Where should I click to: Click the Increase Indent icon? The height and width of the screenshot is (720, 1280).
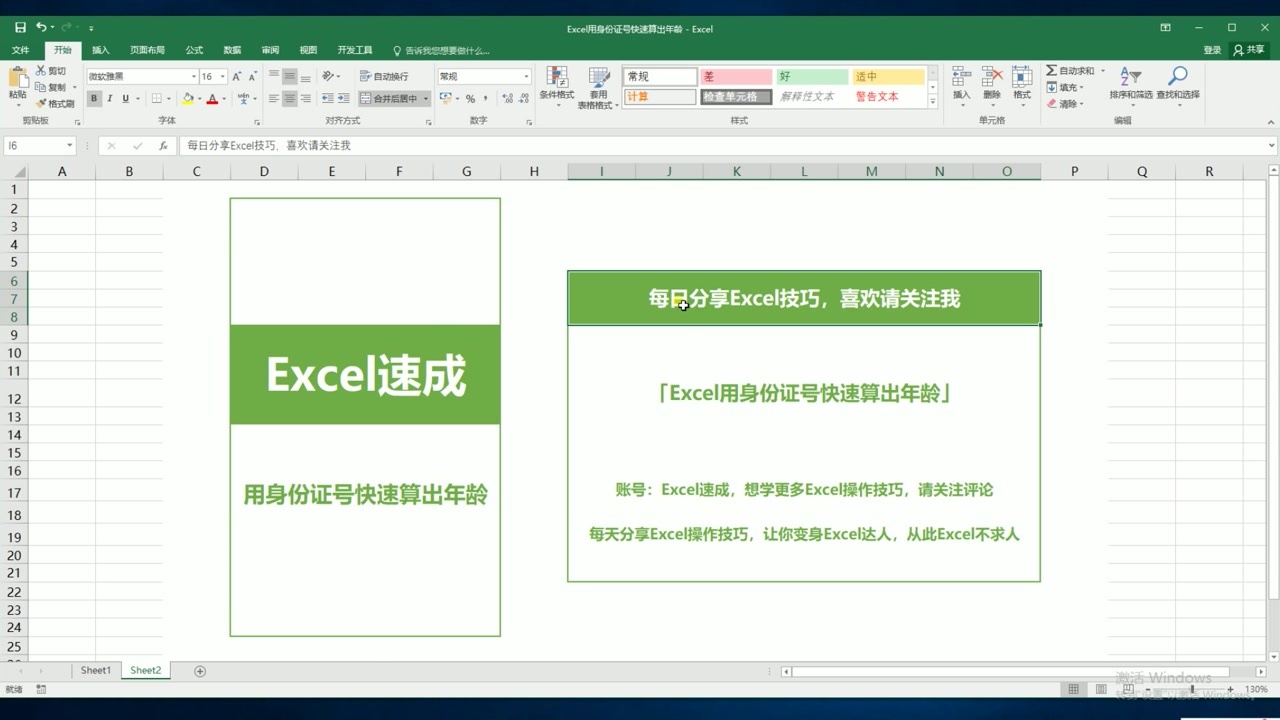343,98
